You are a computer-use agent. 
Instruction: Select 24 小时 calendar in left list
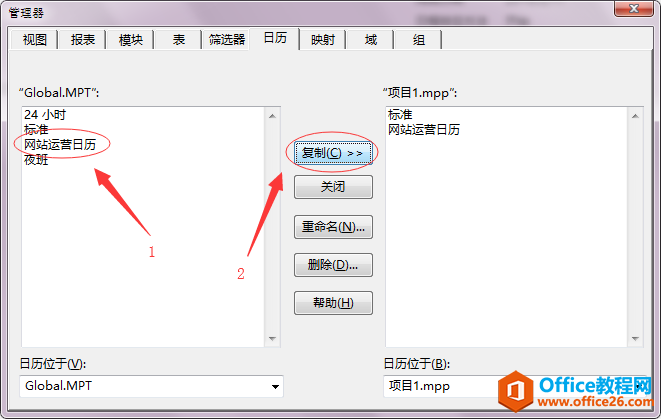click(x=45, y=115)
